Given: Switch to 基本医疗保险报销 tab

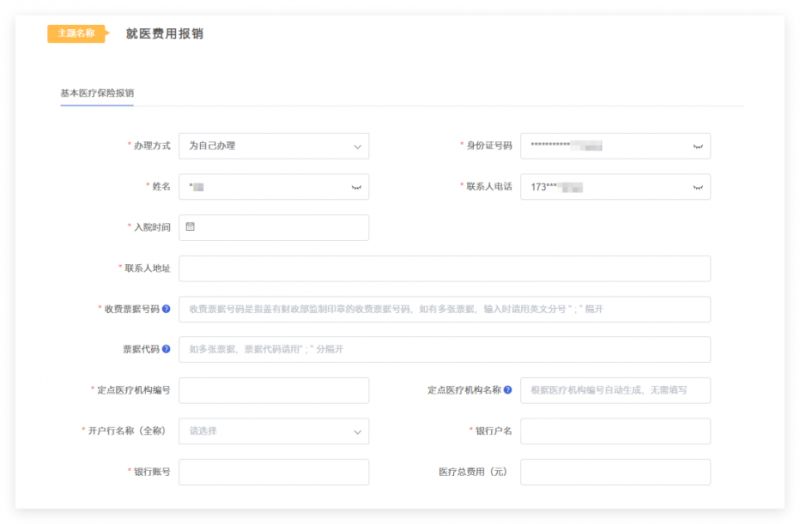Looking at the screenshot, I should (97, 93).
